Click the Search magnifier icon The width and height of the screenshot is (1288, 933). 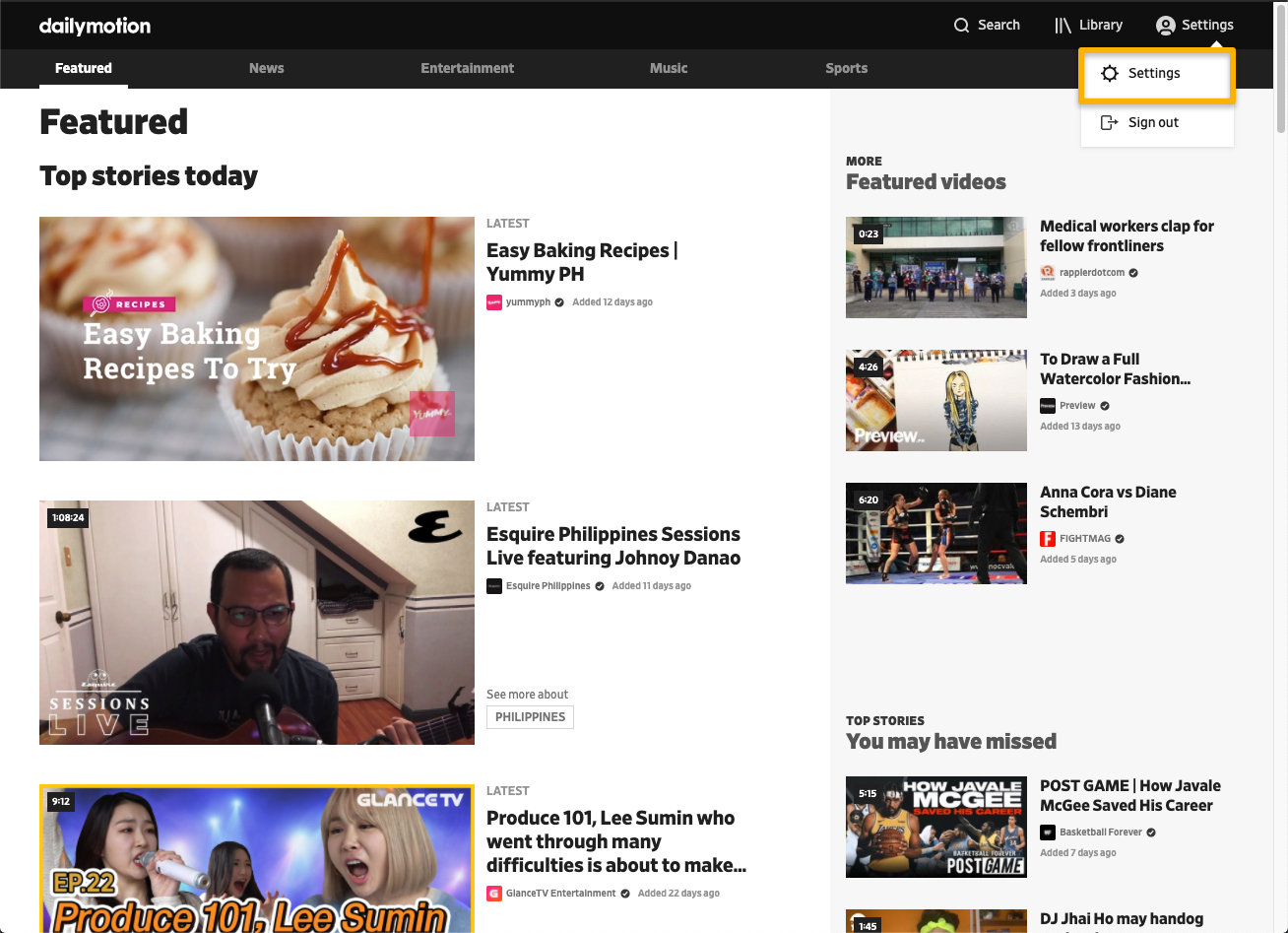pyautogui.click(x=962, y=26)
